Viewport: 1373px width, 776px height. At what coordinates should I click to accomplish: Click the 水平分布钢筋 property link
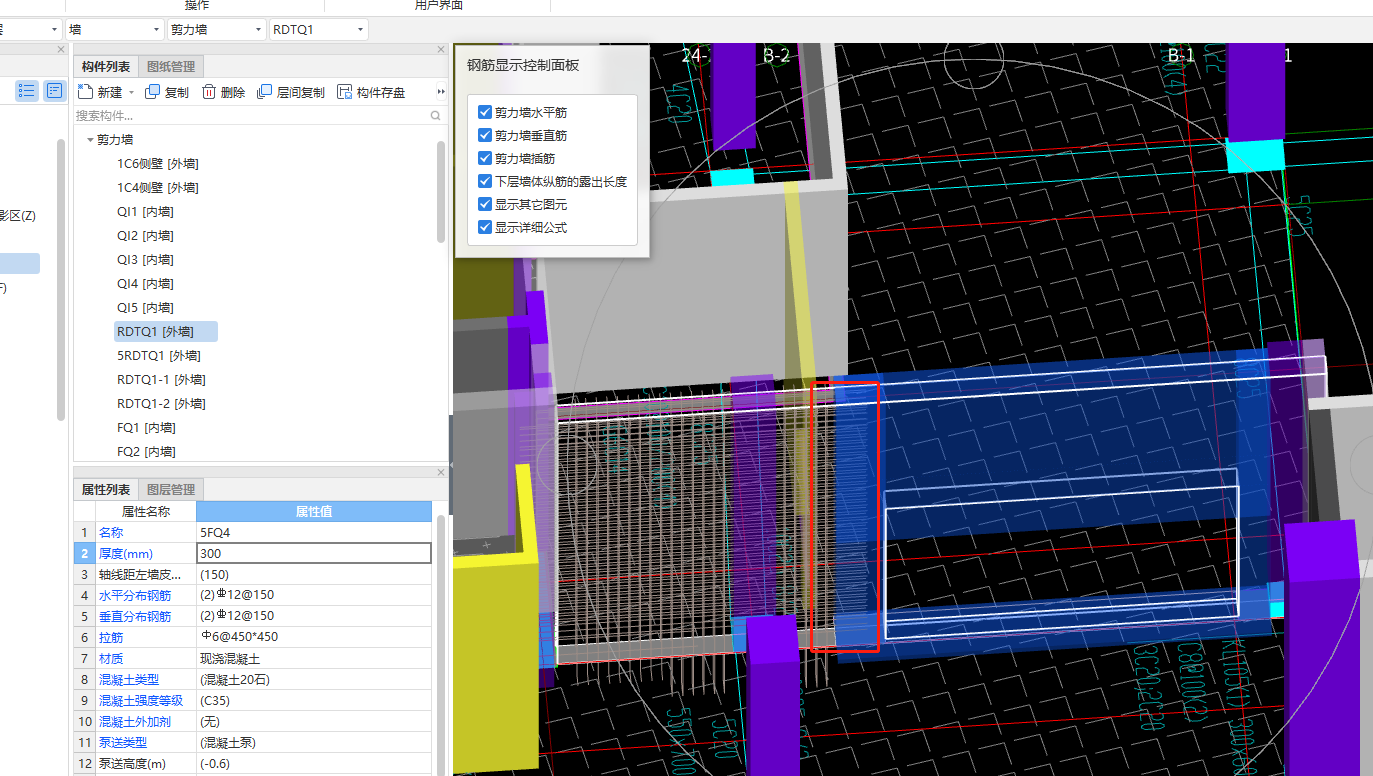pyautogui.click(x=135, y=595)
